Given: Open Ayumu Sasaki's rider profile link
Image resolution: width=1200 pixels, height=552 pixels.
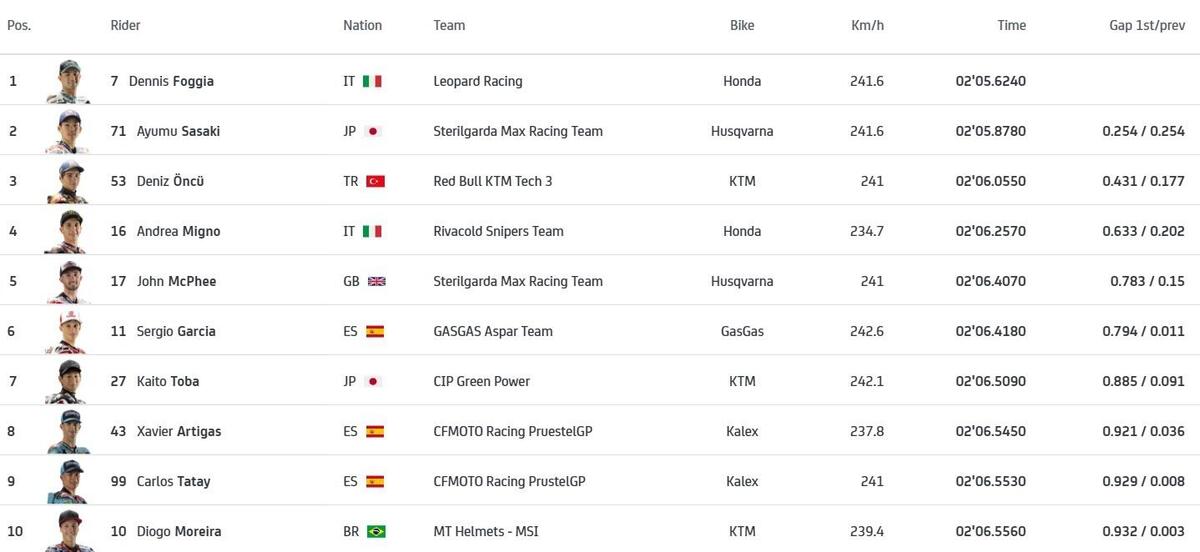Looking at the screenshot, I should click(178, 131).
